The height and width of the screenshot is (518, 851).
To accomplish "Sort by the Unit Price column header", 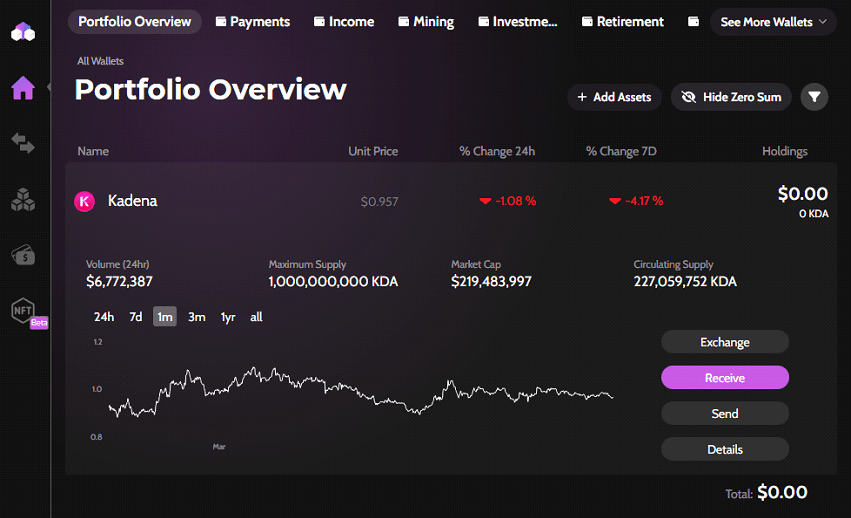I will [373, 151].
